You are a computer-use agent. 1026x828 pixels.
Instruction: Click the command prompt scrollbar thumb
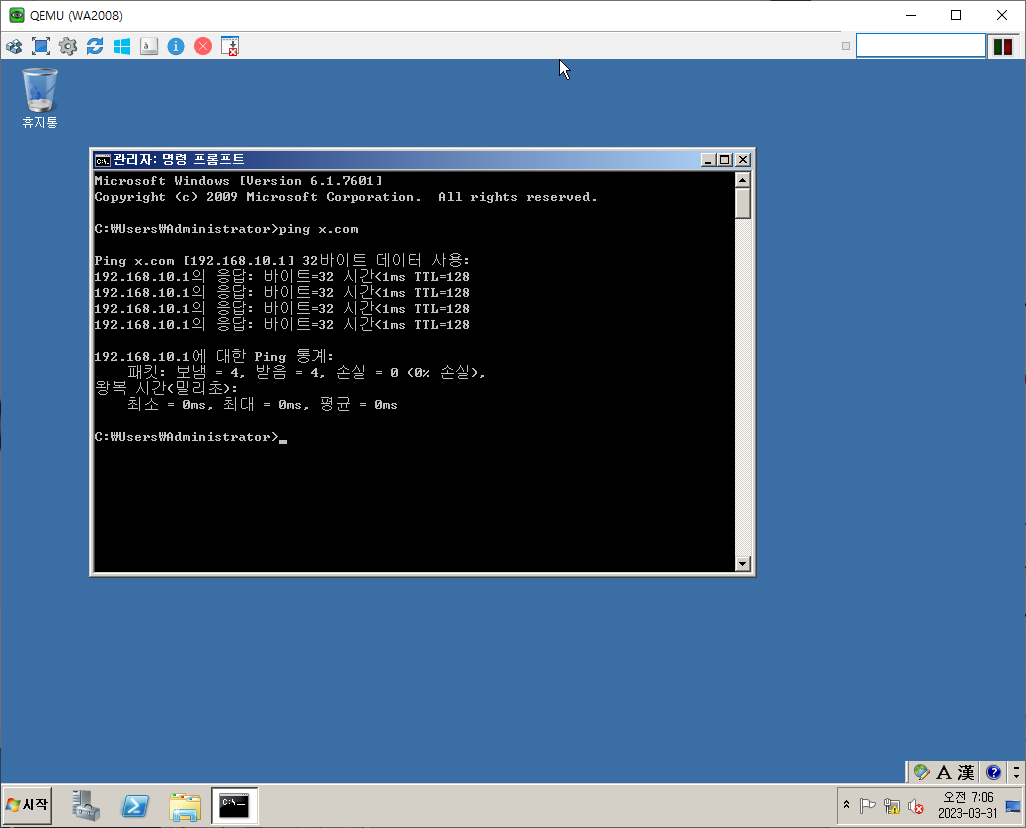[743, 203]
